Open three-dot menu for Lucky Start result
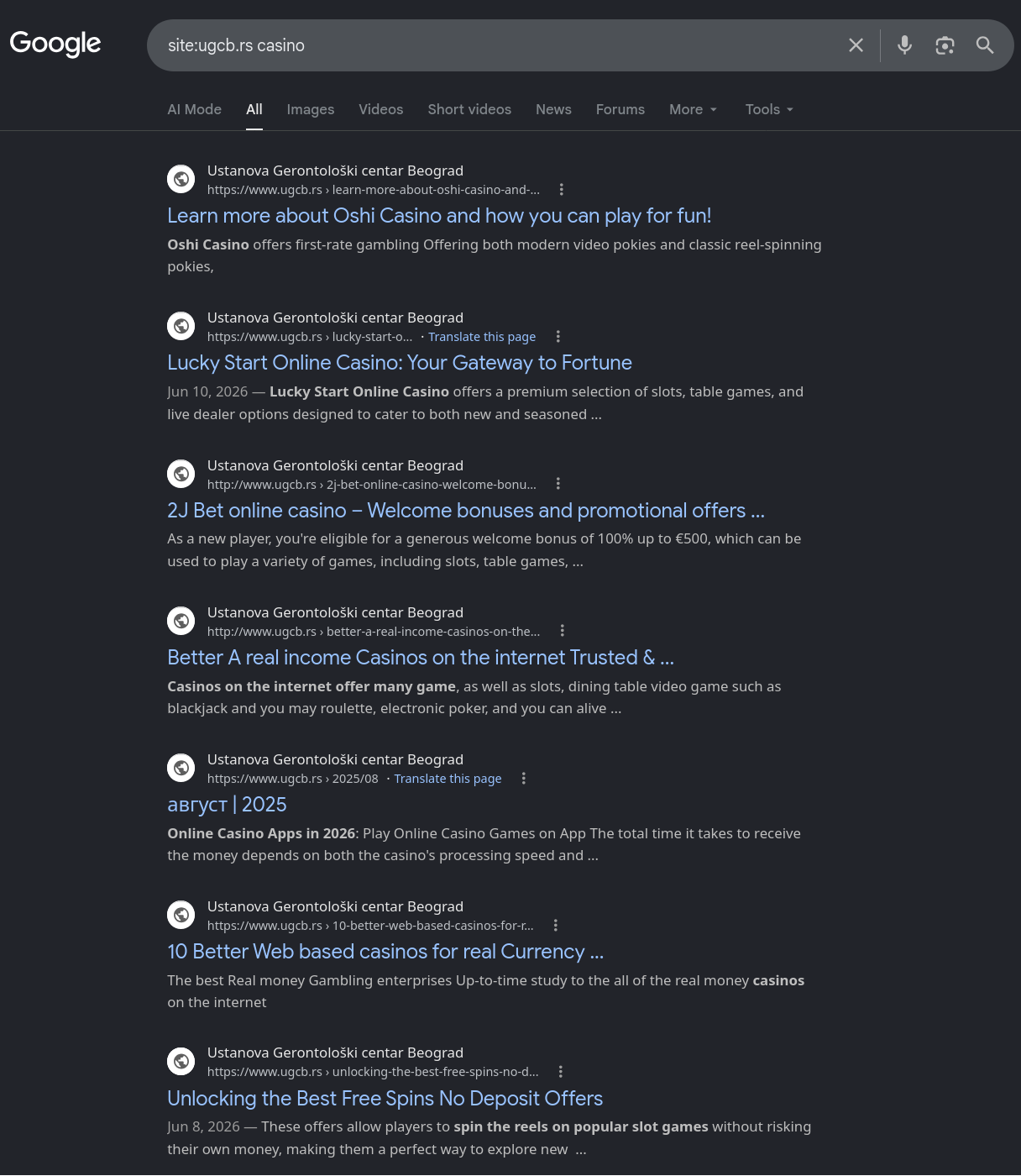Viewport: 1021px width, 1176px height. pos(557,337)
